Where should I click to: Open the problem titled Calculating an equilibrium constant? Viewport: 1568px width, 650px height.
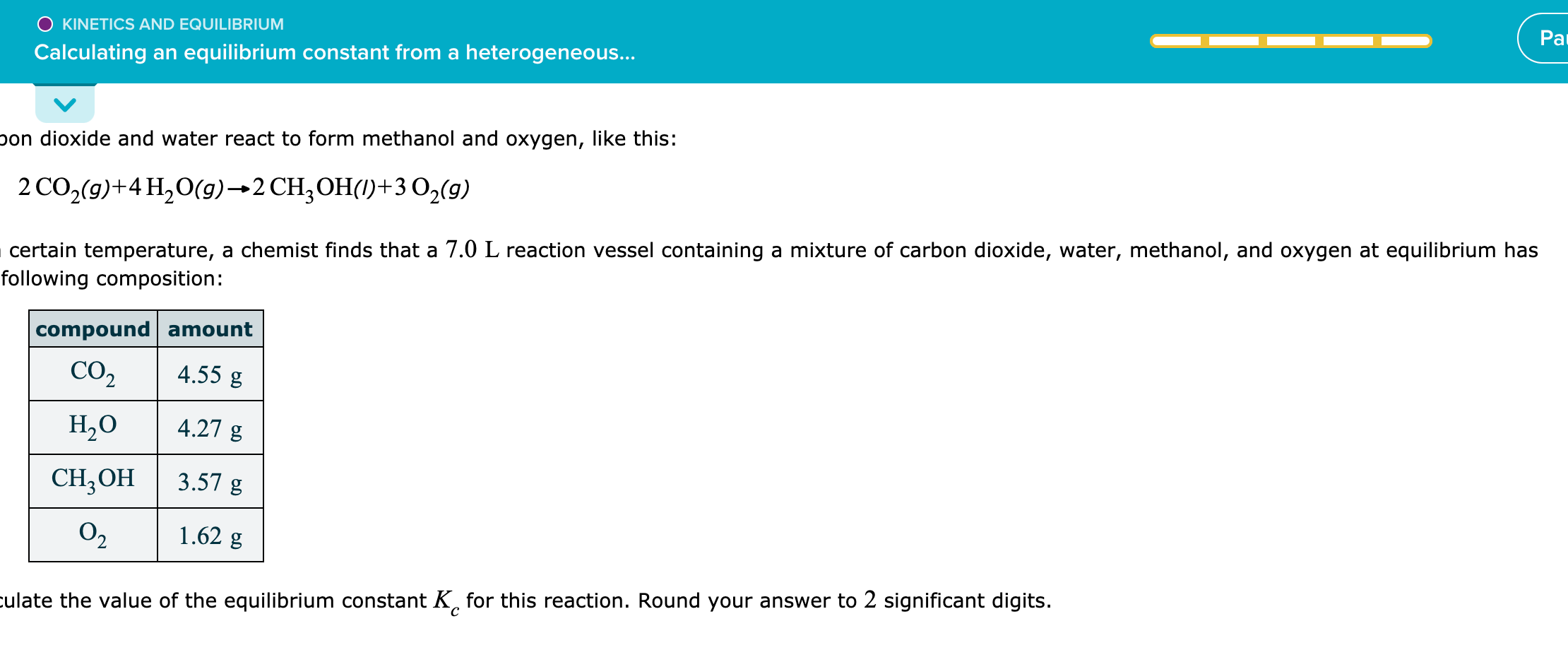pyautogui.click(x=335, y=52)
